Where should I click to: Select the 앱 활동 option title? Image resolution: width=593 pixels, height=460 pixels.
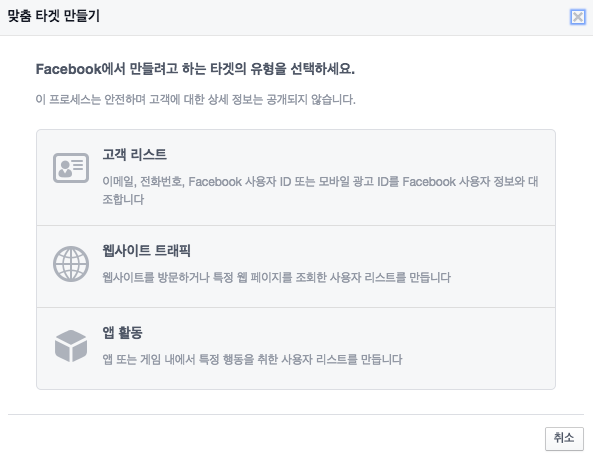(123, 333)
